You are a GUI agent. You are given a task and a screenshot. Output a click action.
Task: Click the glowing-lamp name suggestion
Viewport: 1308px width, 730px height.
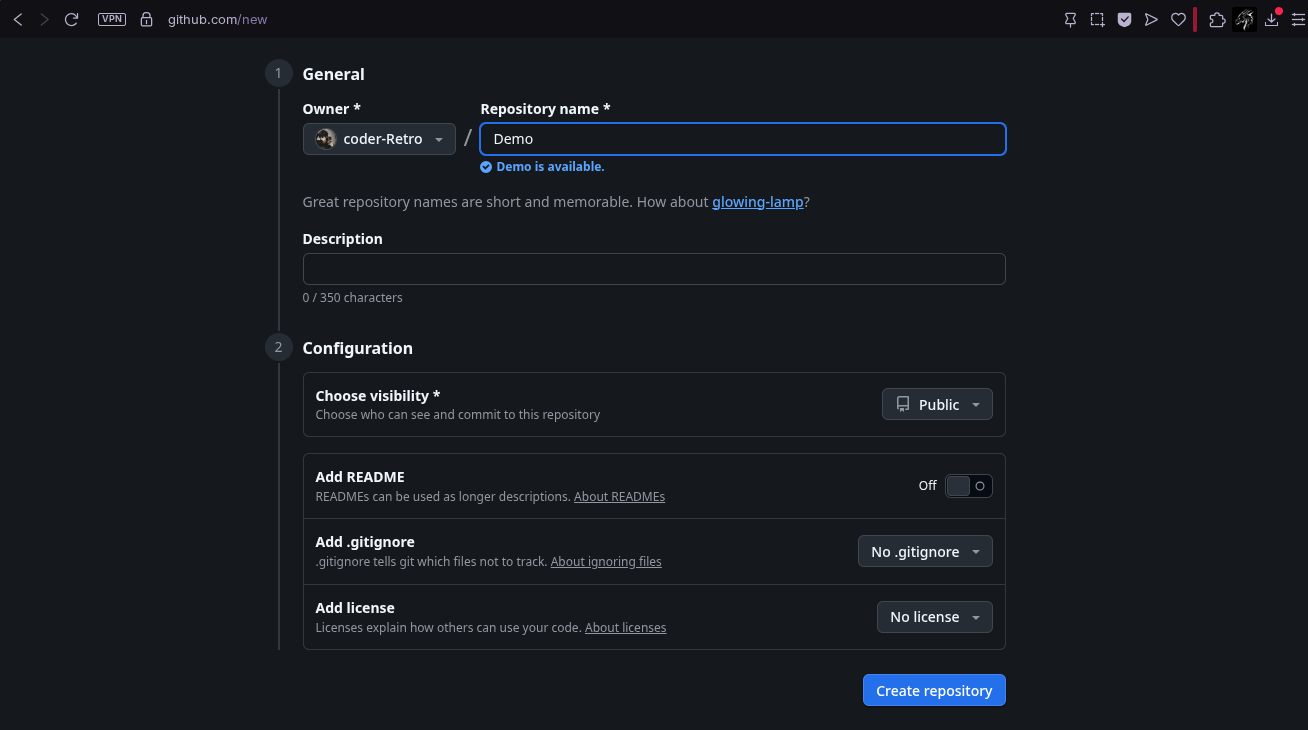[757, 202]
